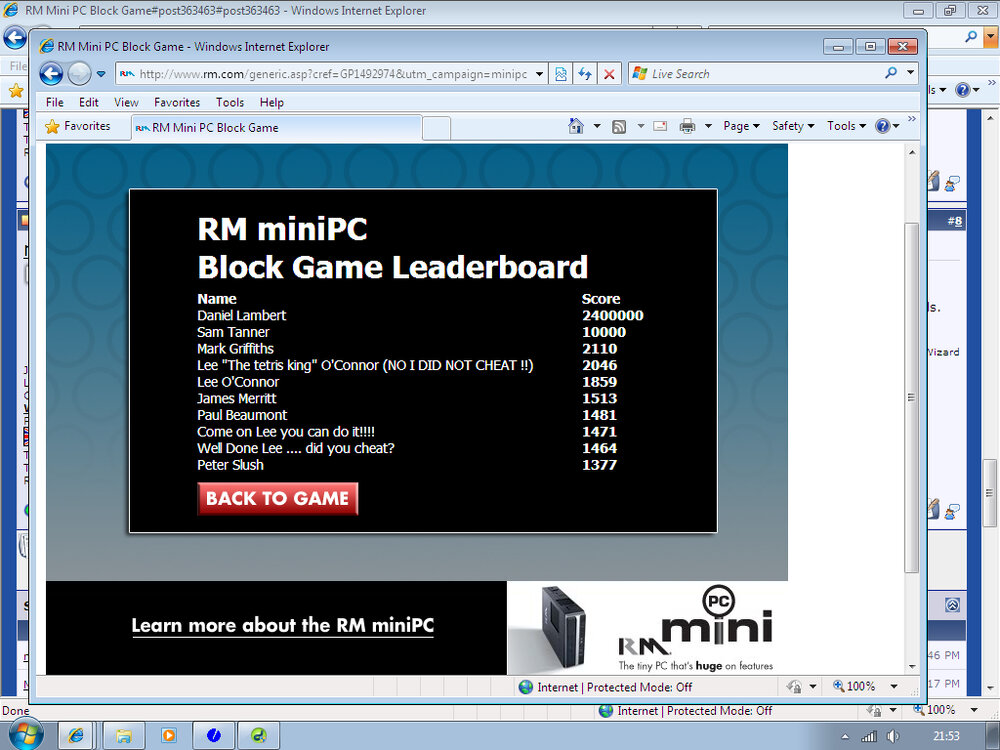The height and width of the screenshot is (750, 1000).
Task: Click the Read Mail icon
Action: (x=661, y=126)
